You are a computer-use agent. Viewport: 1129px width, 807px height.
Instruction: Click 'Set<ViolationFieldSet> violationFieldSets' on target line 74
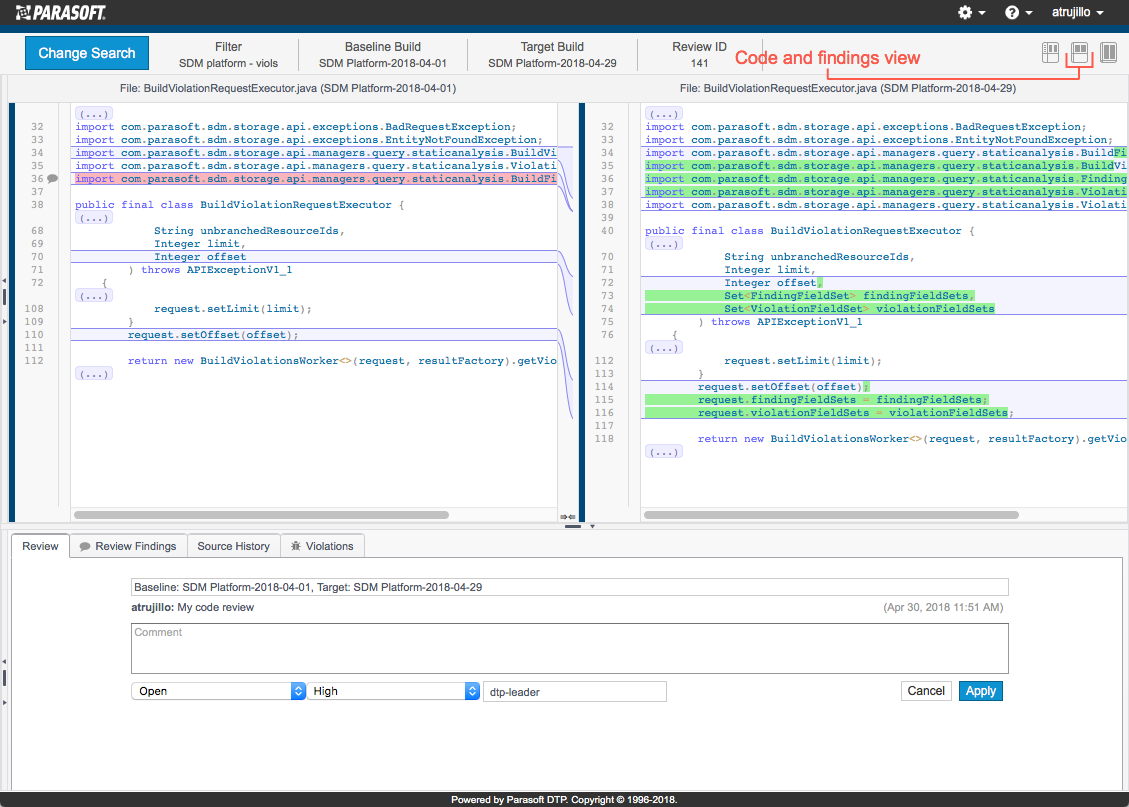[859, 309]
